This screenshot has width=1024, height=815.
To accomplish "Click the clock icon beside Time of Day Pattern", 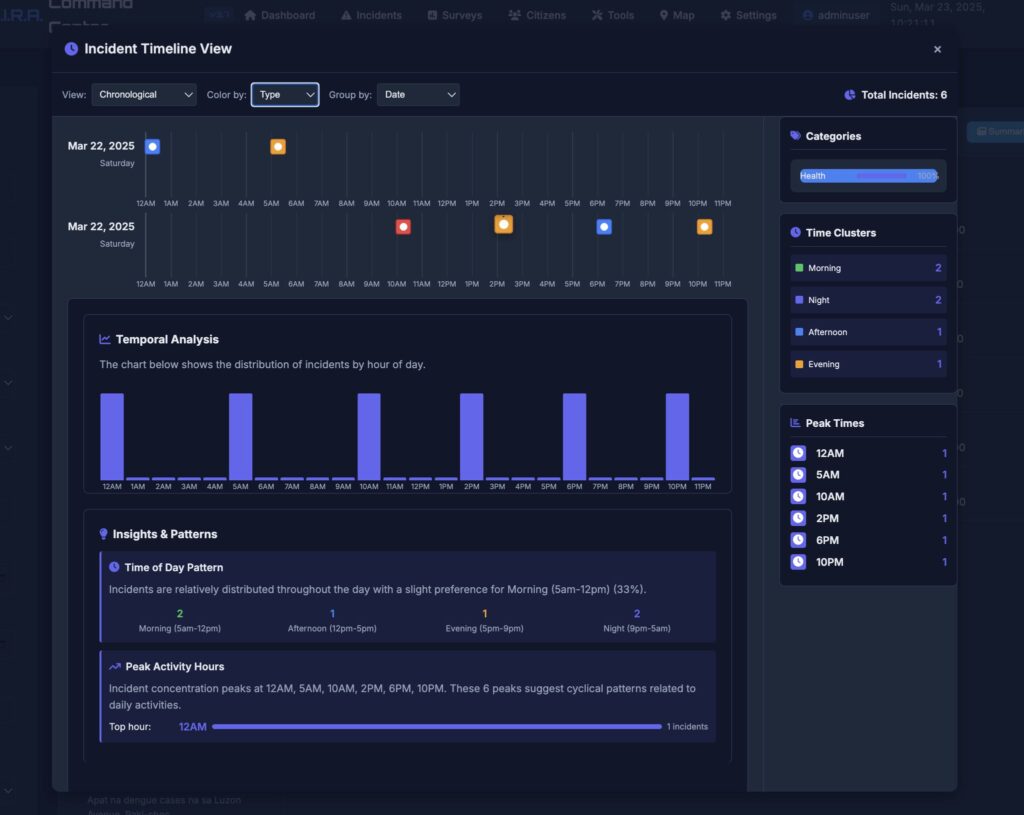I will point(114,567).
